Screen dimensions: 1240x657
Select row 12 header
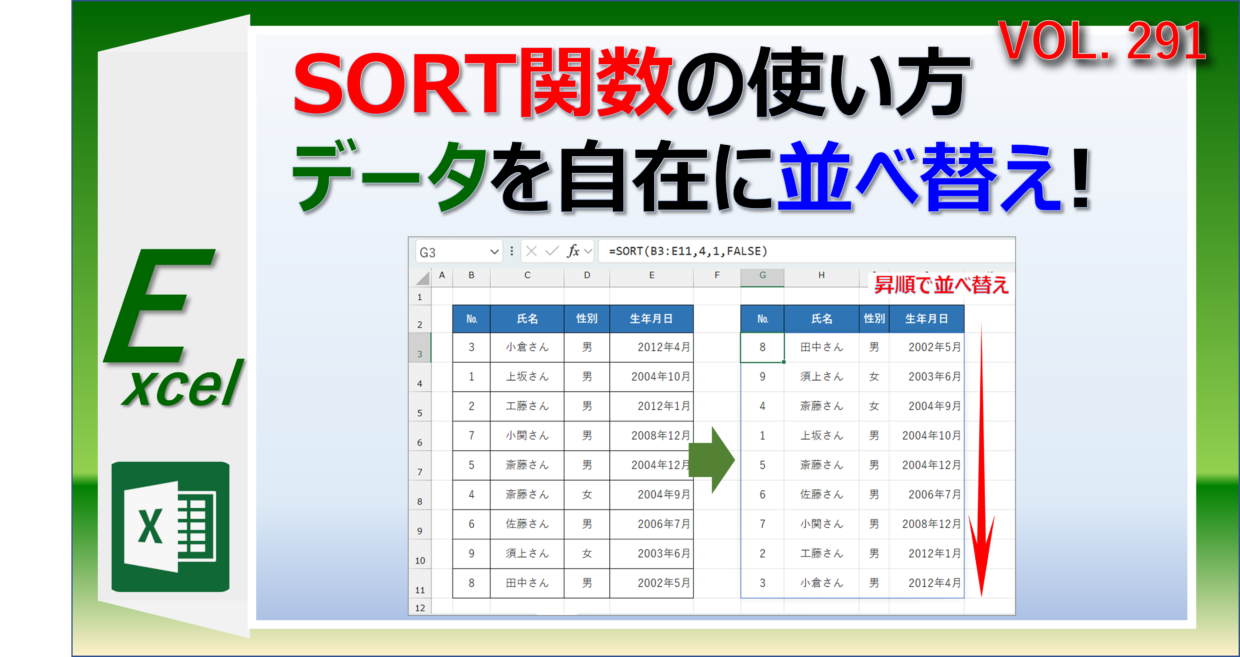point(420,607)
